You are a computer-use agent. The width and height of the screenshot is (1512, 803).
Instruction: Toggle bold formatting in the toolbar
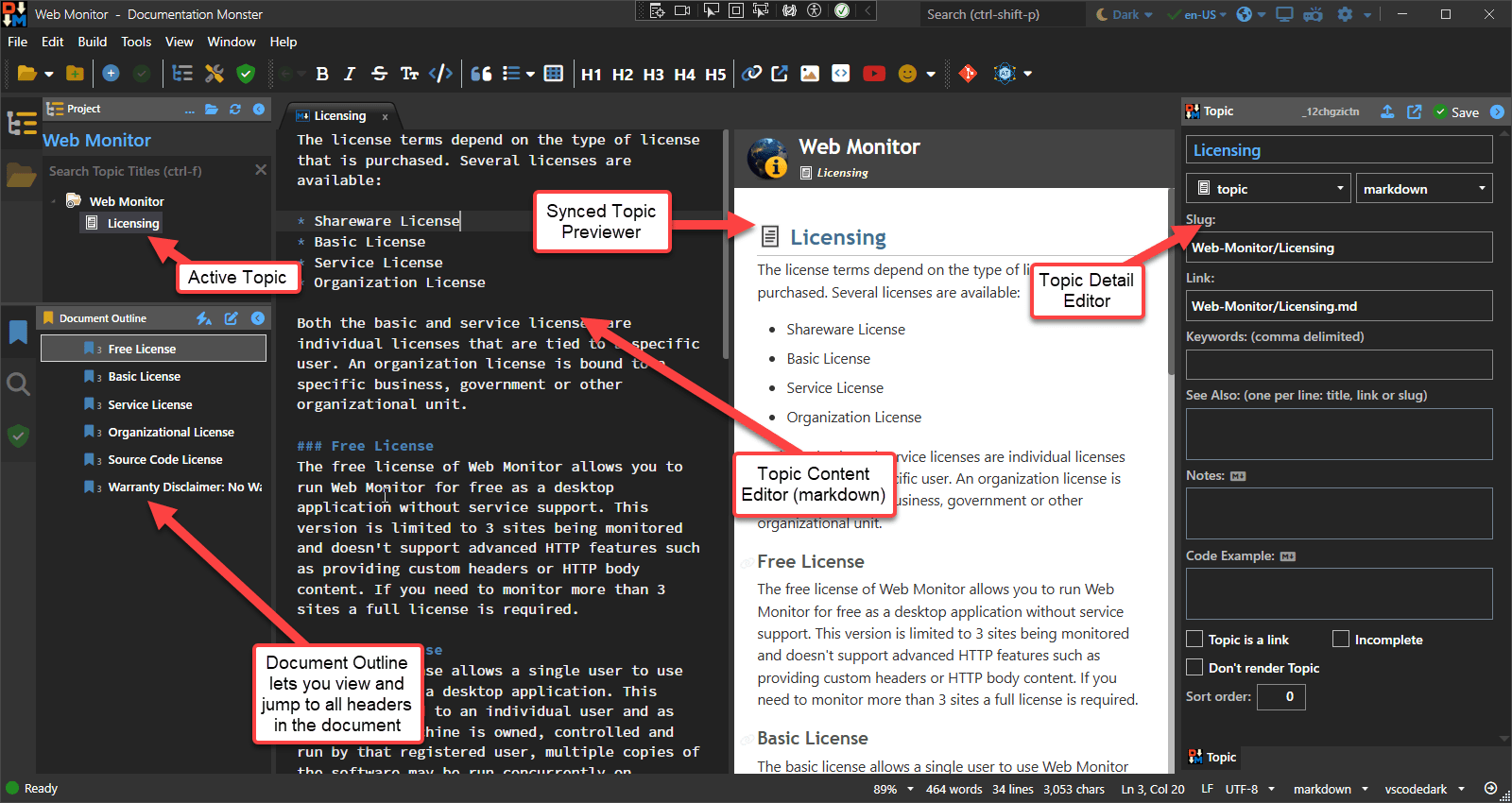click(322, 74)
